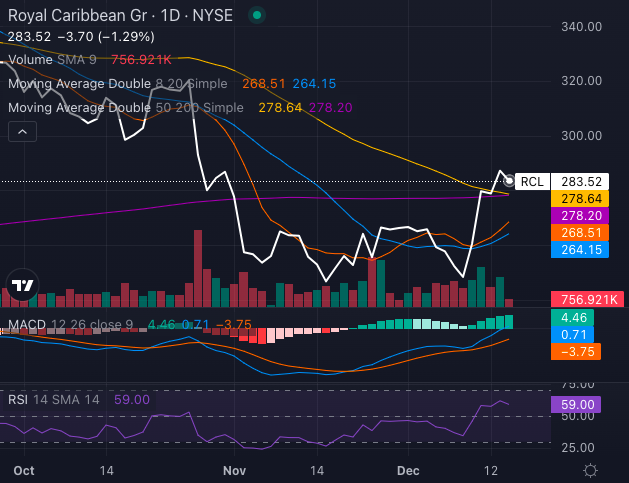Open Volume SMA 9 indicator legend
The image size is (629, 483).
pos(52,60)
